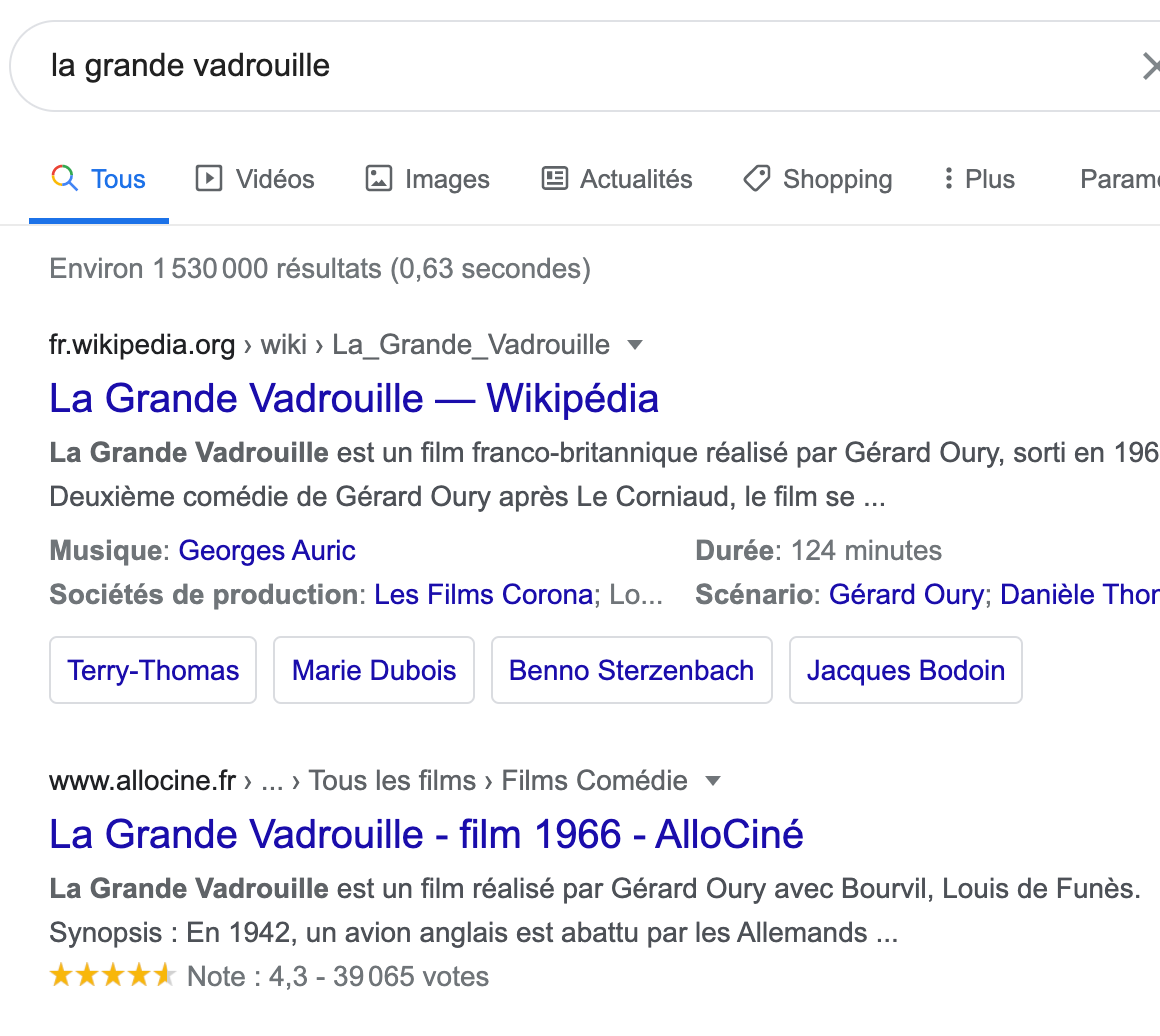Image resolution: width=1160 pixels, height=1036 pixels.
Task: Click the Benno Sterzenbach chip
Action: 631,670
